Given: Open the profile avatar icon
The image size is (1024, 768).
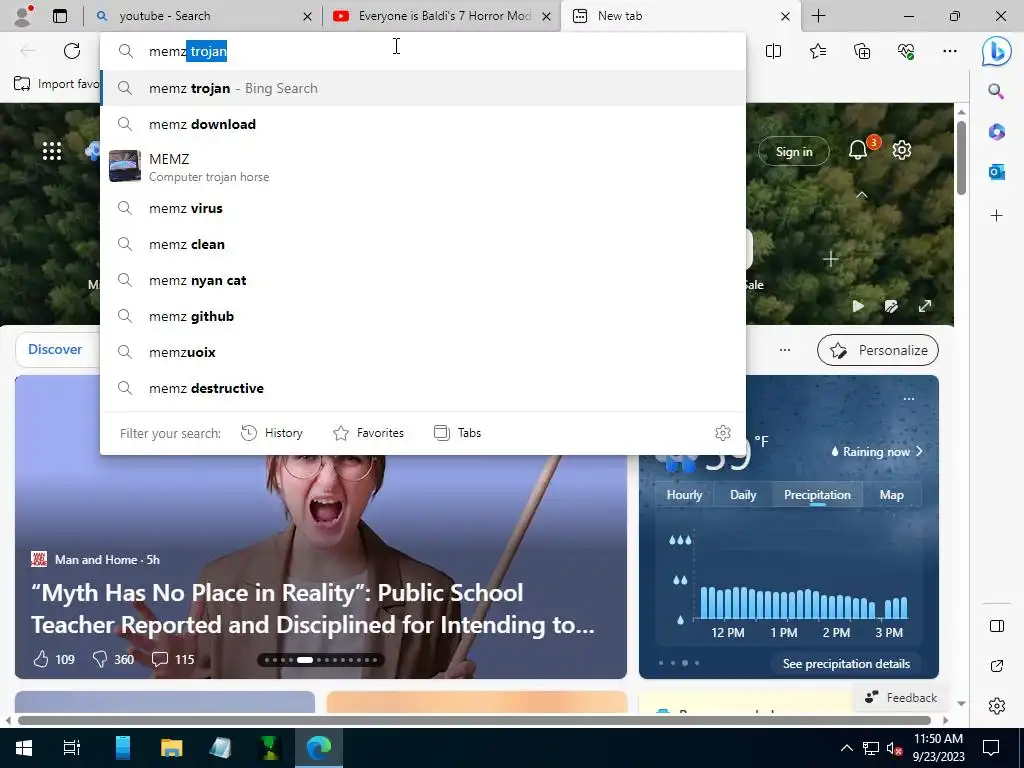Looking at the screenshot, I should click(24, 16).
